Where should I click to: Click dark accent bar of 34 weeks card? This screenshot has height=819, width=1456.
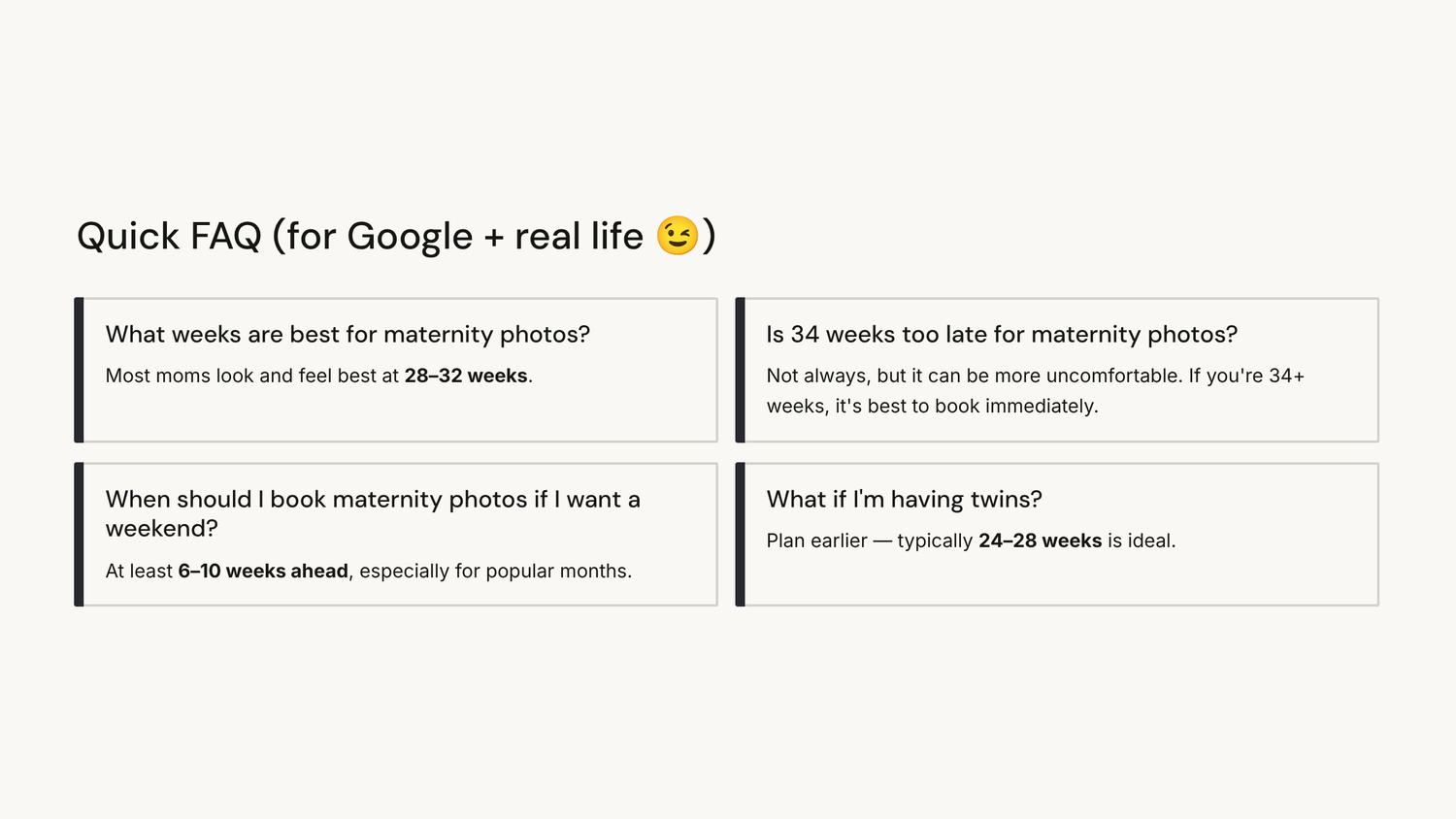pyautogui.click(x=740, y=370)
